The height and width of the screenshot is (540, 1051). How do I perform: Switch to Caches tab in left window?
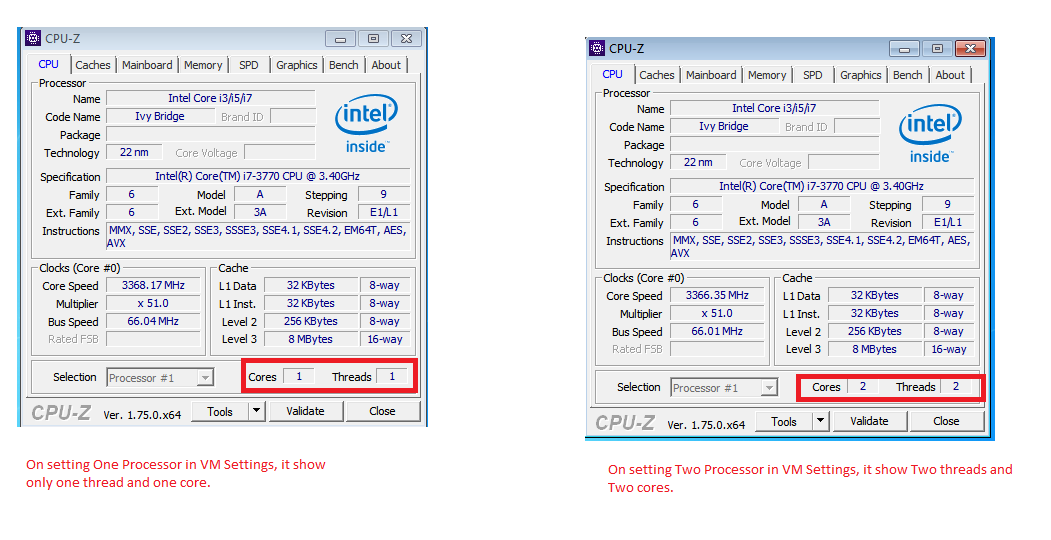[92, 65]
